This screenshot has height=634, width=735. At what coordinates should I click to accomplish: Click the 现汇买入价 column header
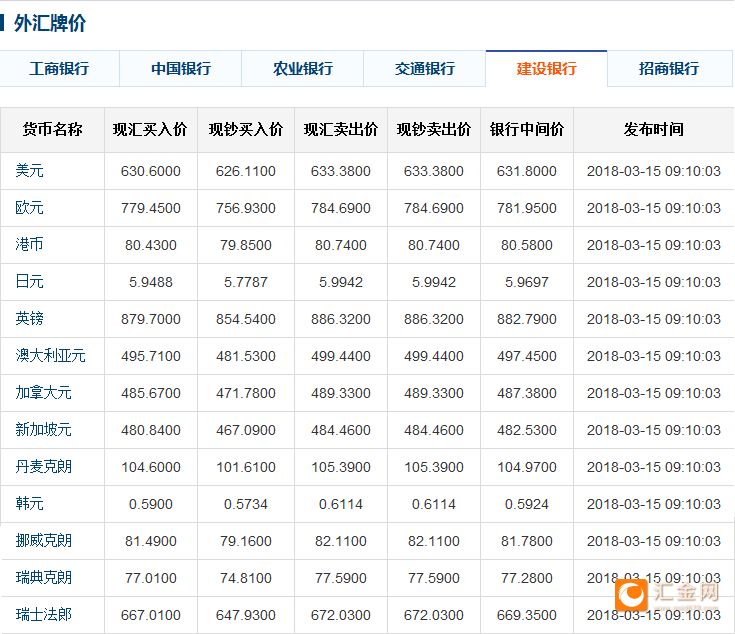150,130
